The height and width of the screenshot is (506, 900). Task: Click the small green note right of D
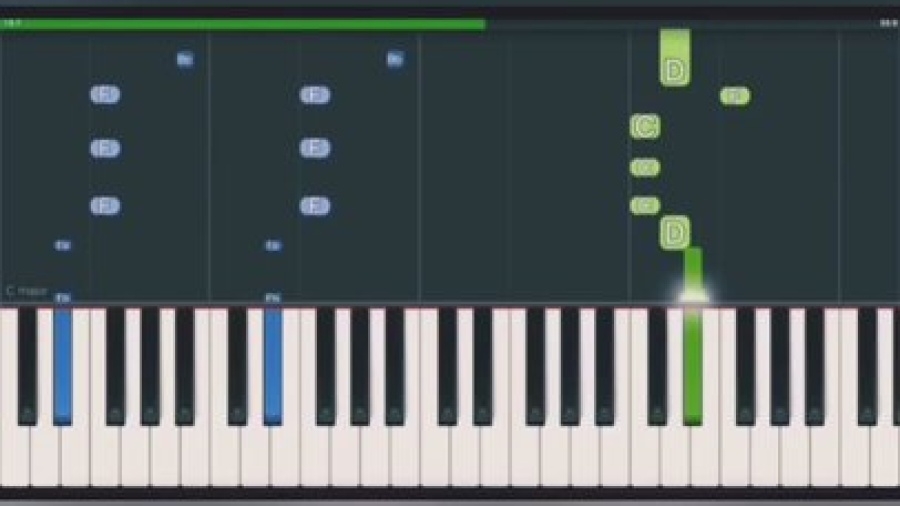tap(735, 96)
